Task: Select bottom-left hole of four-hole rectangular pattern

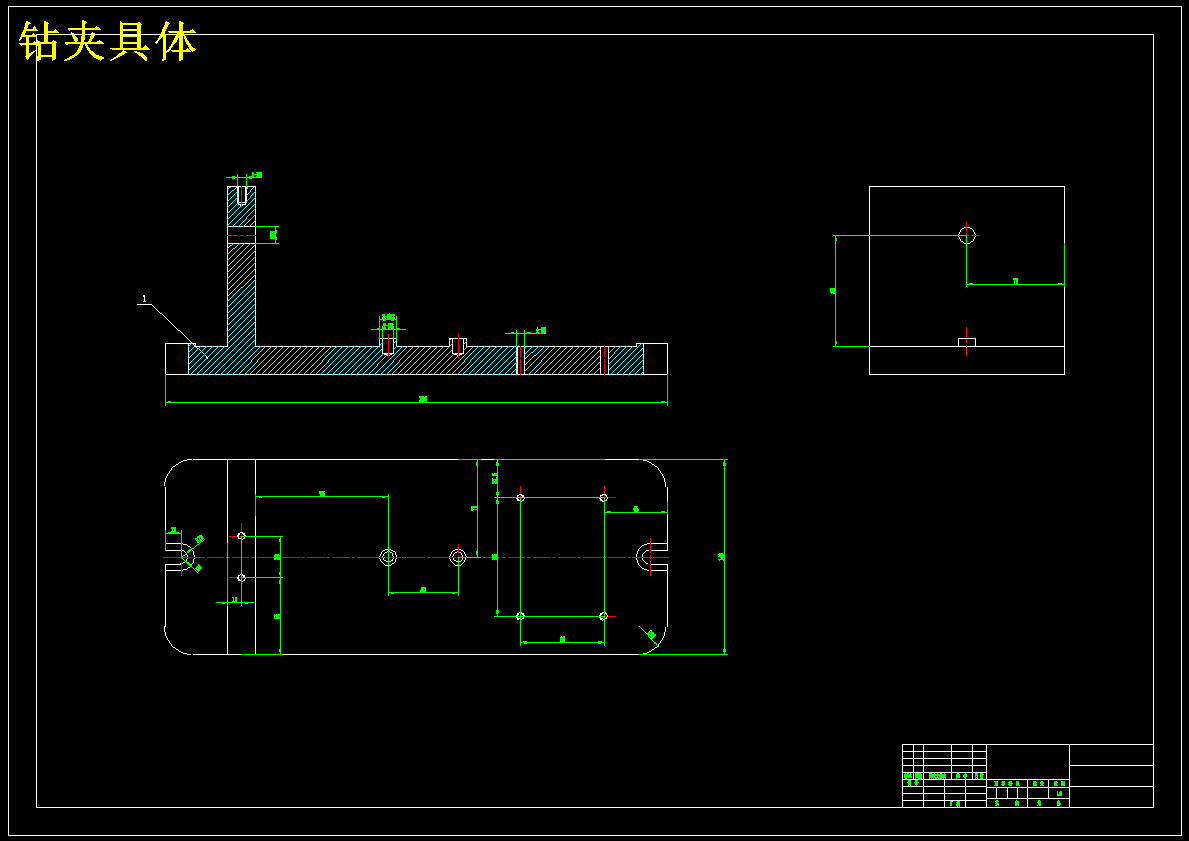Action: [520, 616]
